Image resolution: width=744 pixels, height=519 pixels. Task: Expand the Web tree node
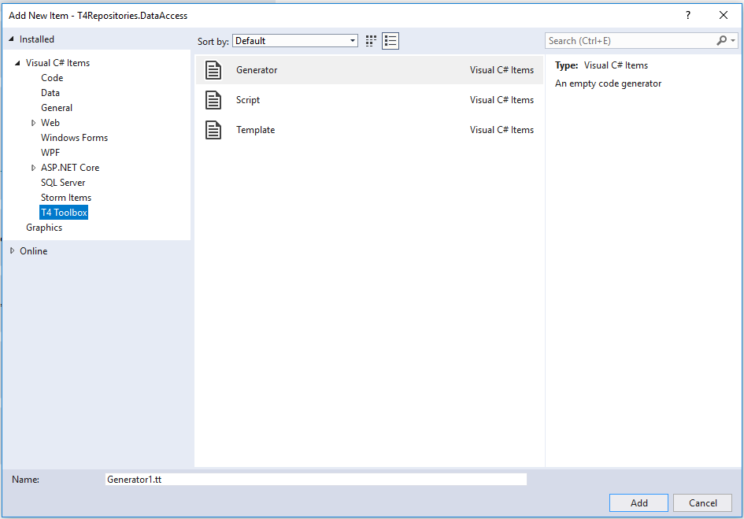[x=33, y=123]
